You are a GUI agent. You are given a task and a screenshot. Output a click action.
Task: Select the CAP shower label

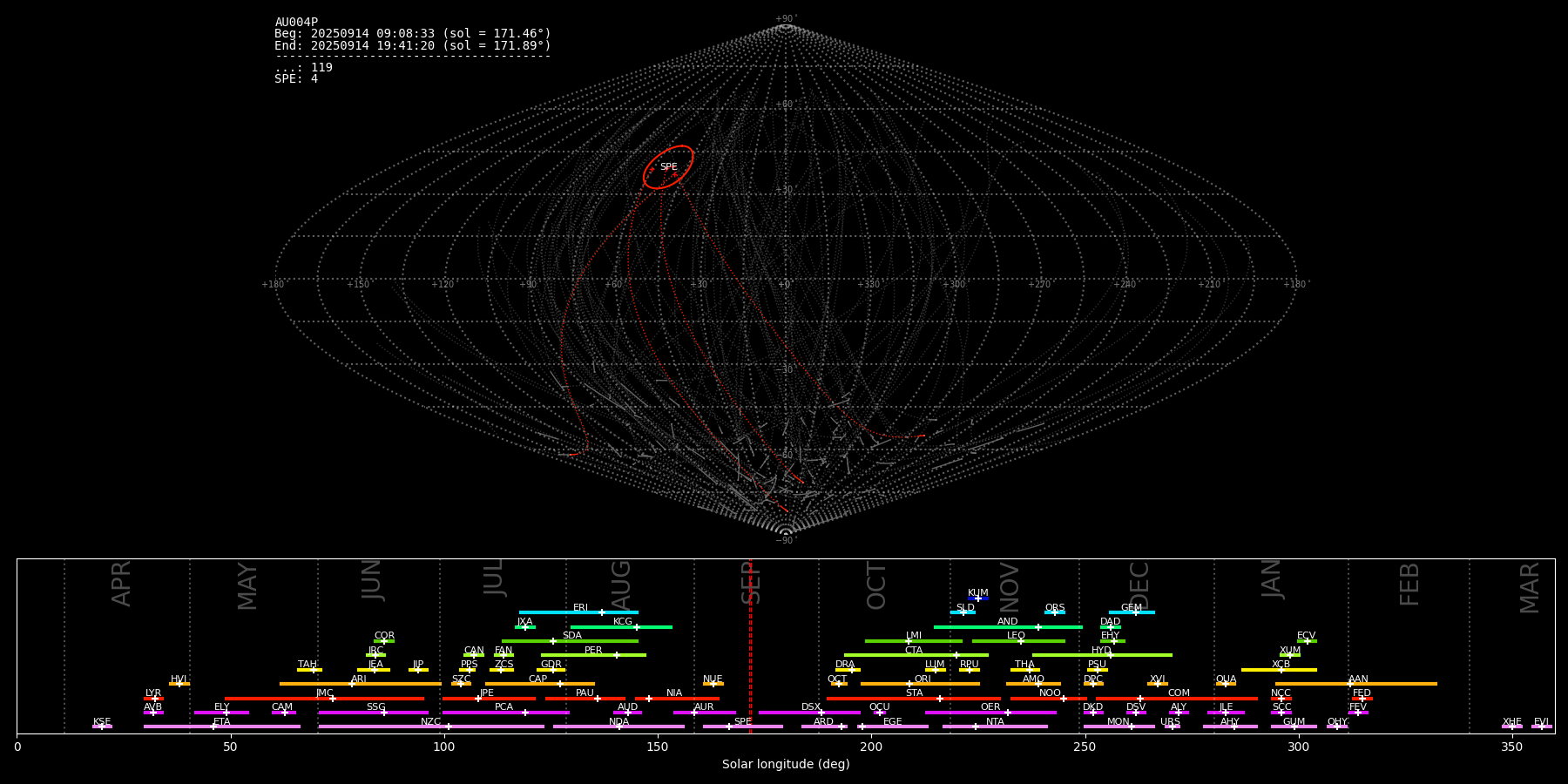537,679
